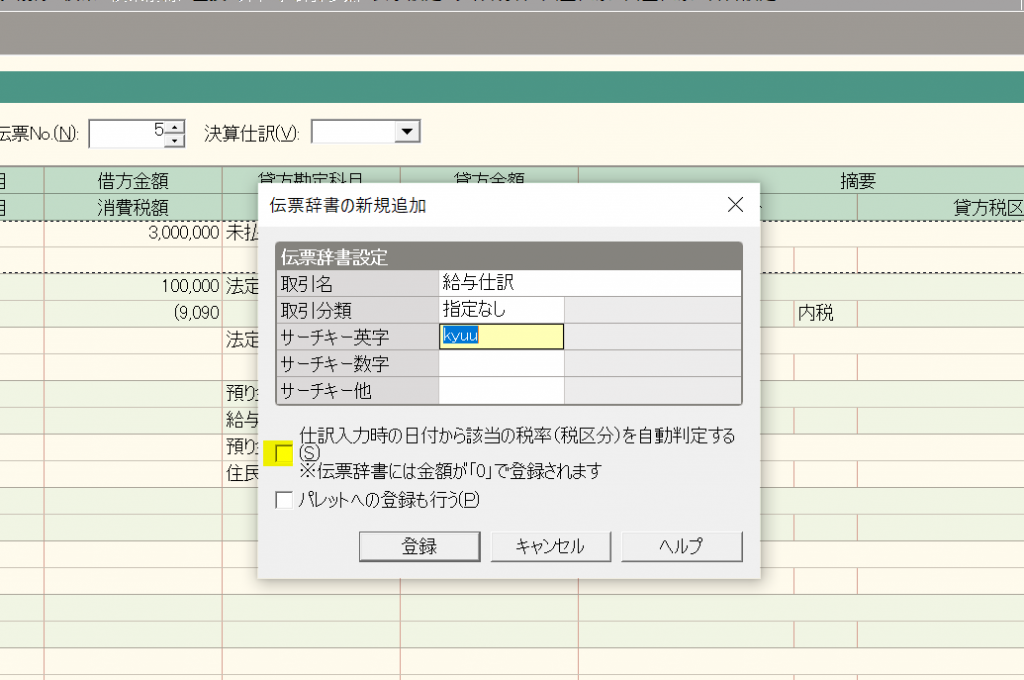1024x680 pixels.
Task: Expand the 決算仕訳 dropdown
Action: pyautogui.click(x=406, y=132)
